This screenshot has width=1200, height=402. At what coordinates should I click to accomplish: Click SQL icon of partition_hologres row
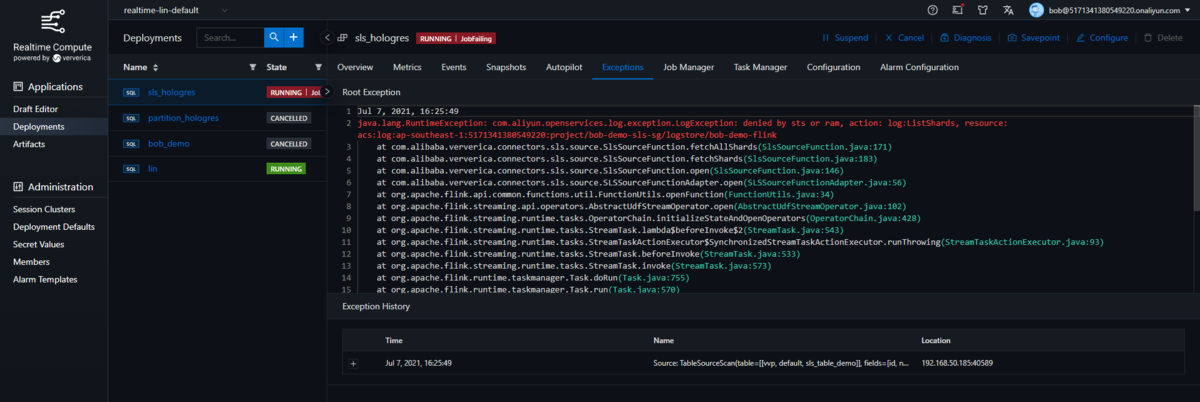coord(131,118)
